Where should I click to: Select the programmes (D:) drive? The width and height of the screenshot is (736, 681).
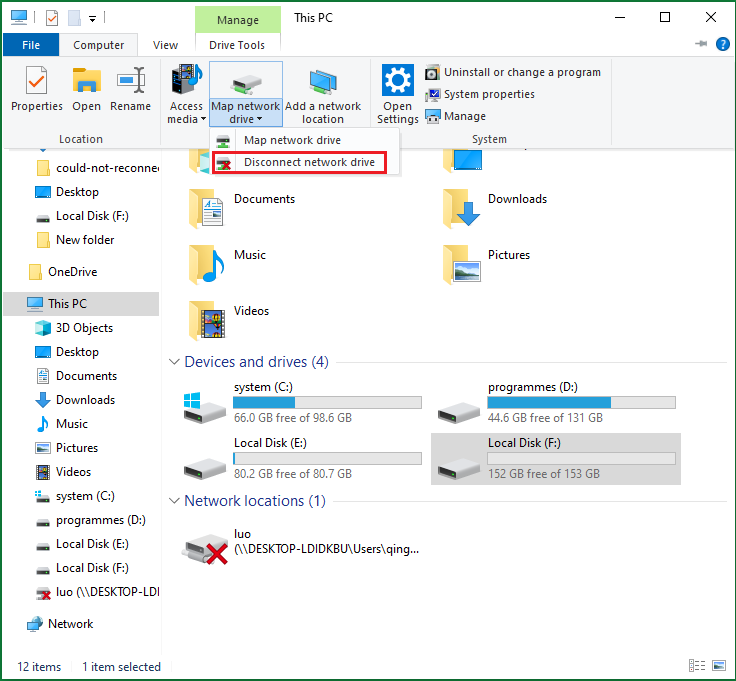click(x=458, y=405)
